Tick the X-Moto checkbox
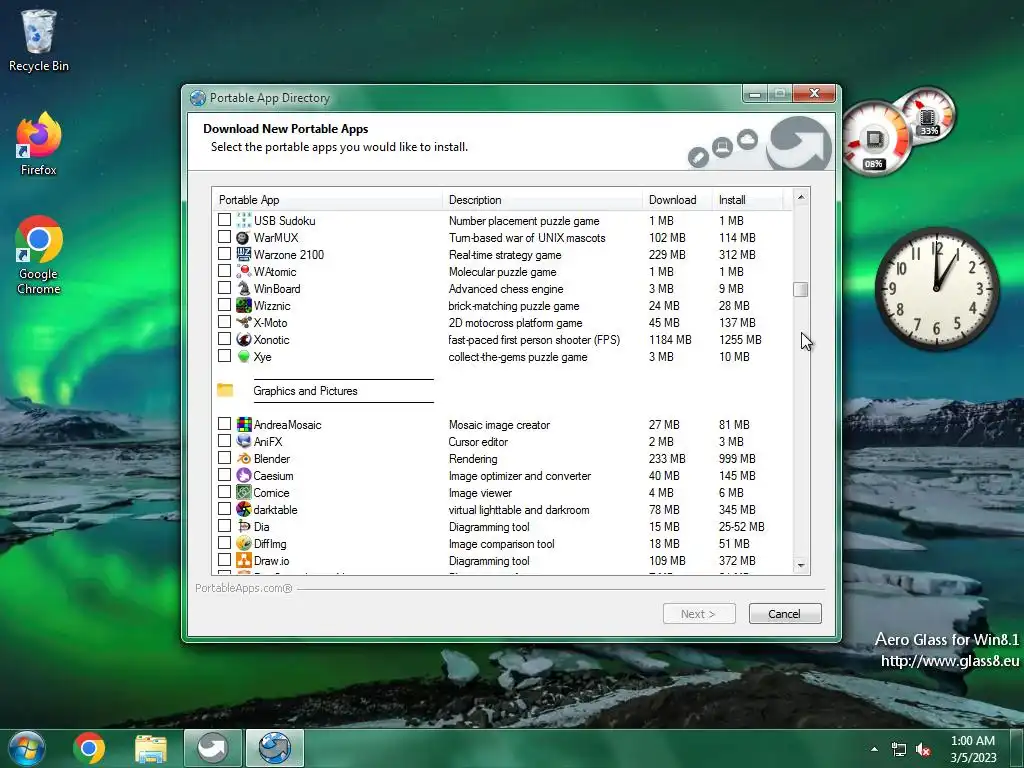This screenshot has width=1024, height=768. pyautogui.click(x=224, y=321)
